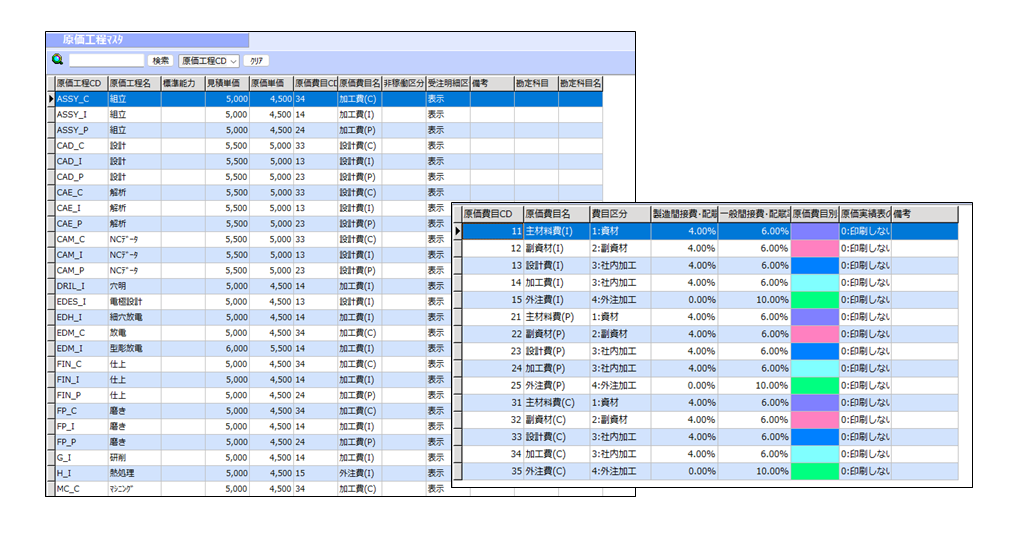Click the クリア button
Screen dimensions: 1018x544
pos(256,60)
